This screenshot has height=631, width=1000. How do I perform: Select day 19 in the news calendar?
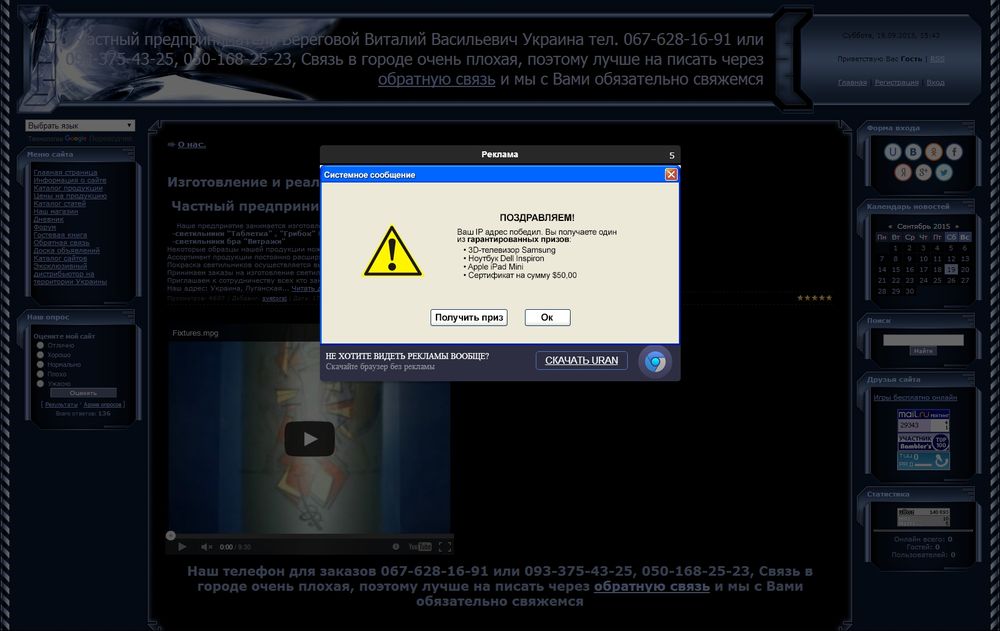[x=952, y=270]
